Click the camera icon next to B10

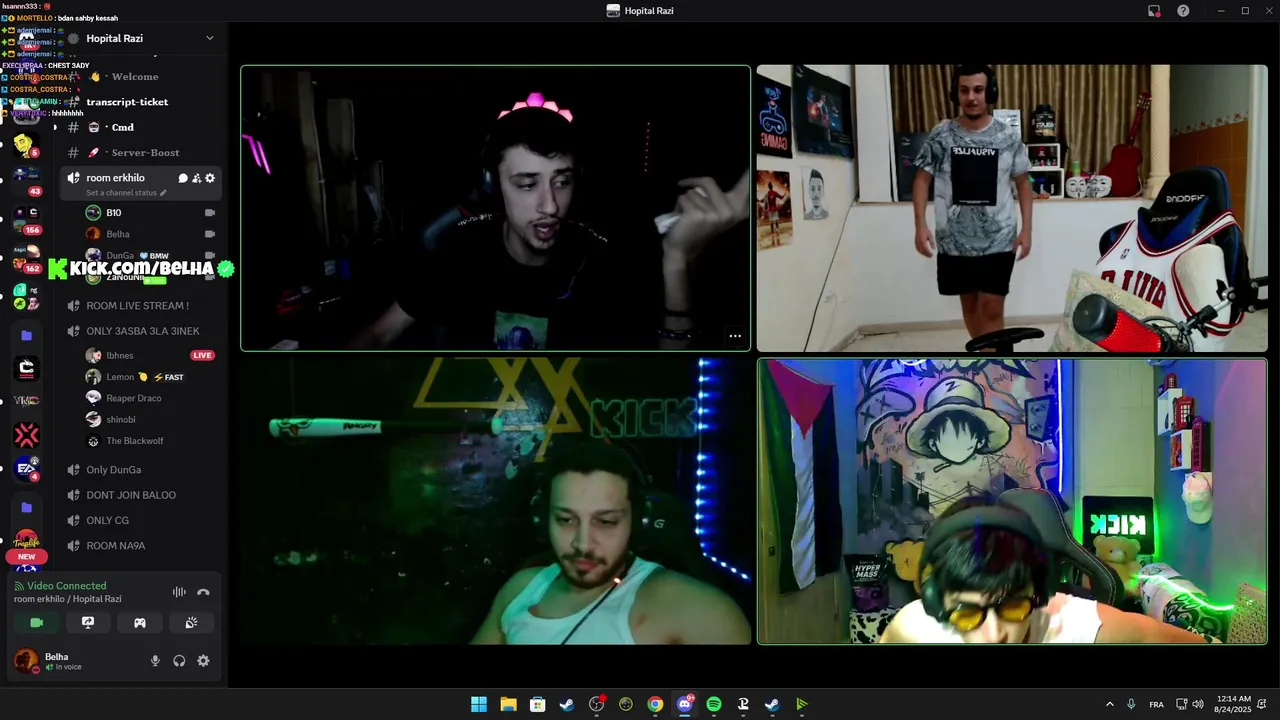point(210,213)
